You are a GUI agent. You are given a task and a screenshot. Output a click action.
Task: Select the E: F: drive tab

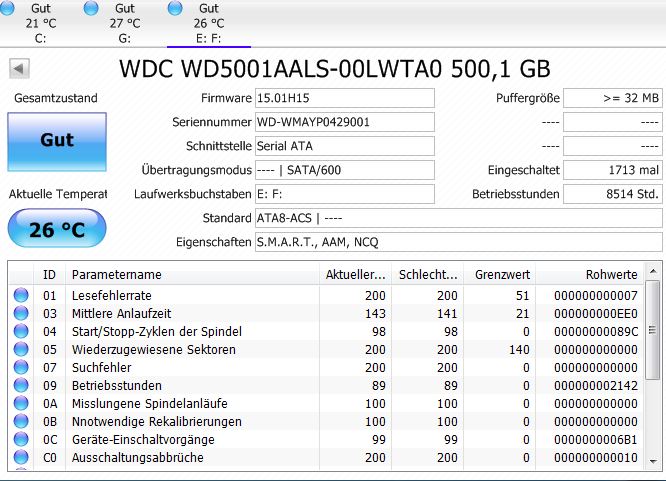tap(209, 23)
